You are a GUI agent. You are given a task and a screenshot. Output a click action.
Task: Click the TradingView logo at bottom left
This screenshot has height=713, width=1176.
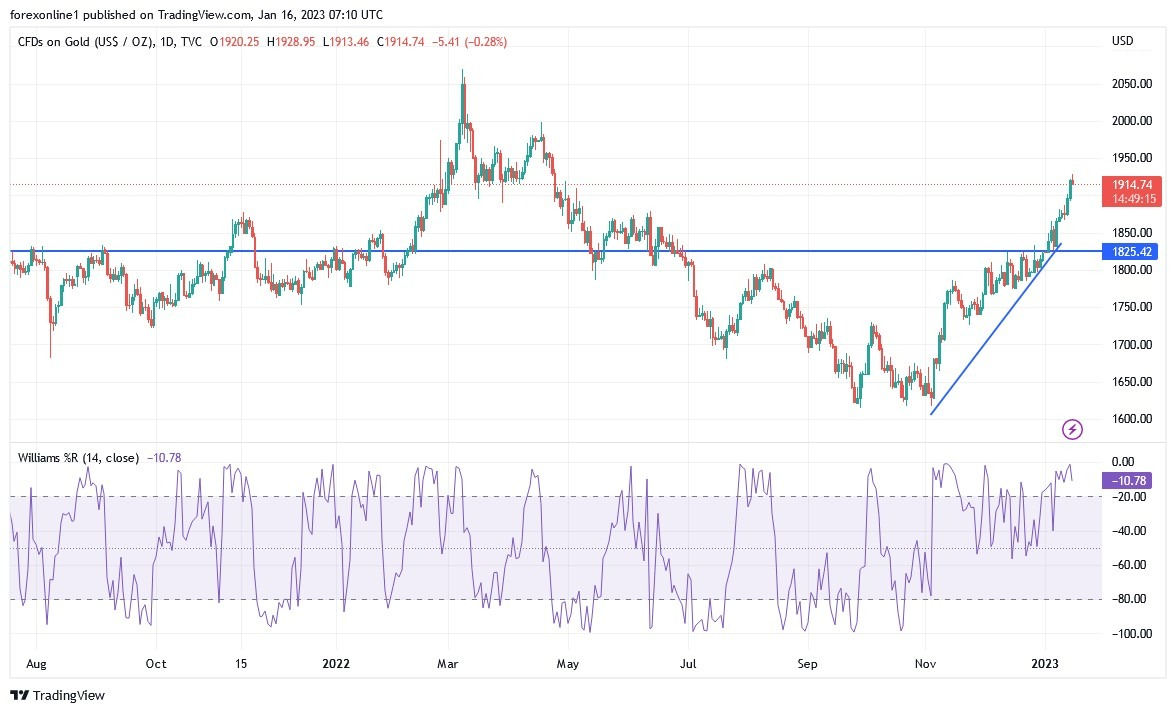point(58,695)
